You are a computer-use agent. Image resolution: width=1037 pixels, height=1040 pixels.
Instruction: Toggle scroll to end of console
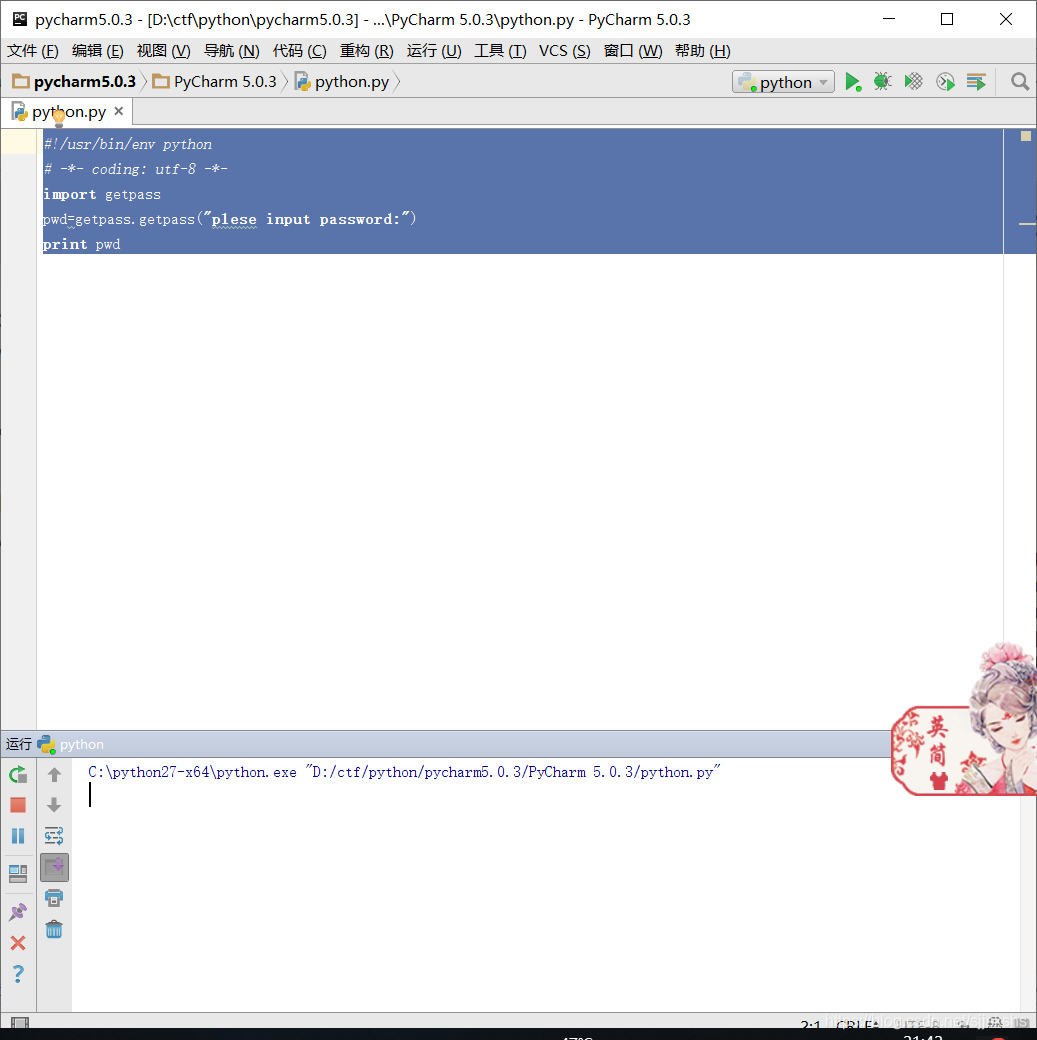[x=54, y=868]
